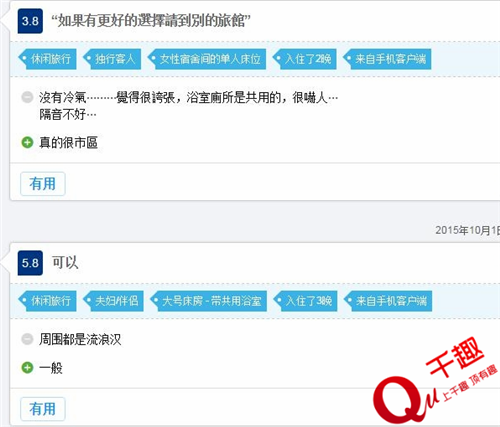The image size is (500, 427).
Task: Click the grey minus icon beside 周围都是流浪汉
Action: [x=27, y=339]
